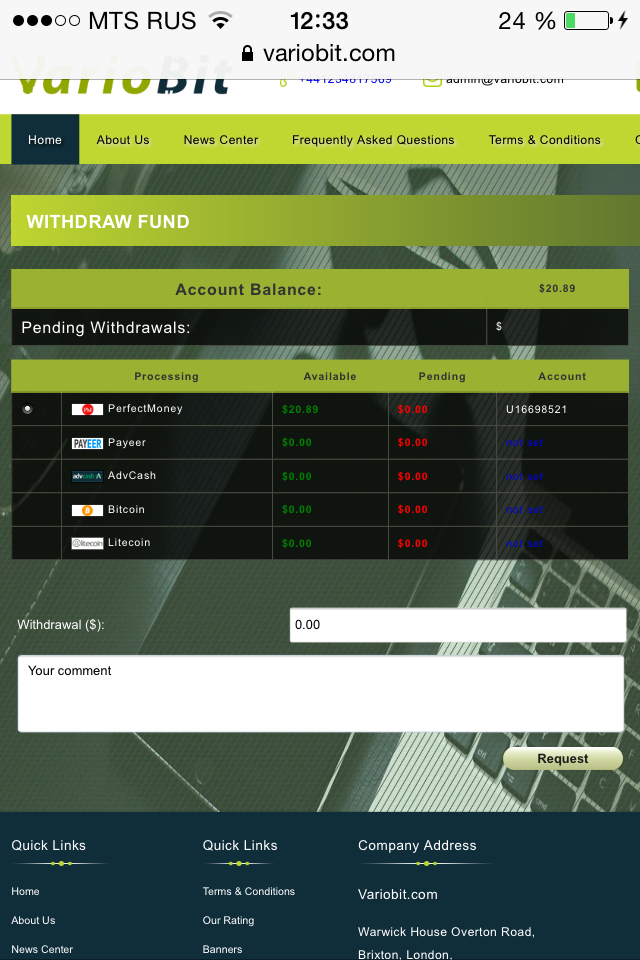640x960 pixels.
Task: Open Terms & Conditions menu item
Action: click(x=544, y=140)
